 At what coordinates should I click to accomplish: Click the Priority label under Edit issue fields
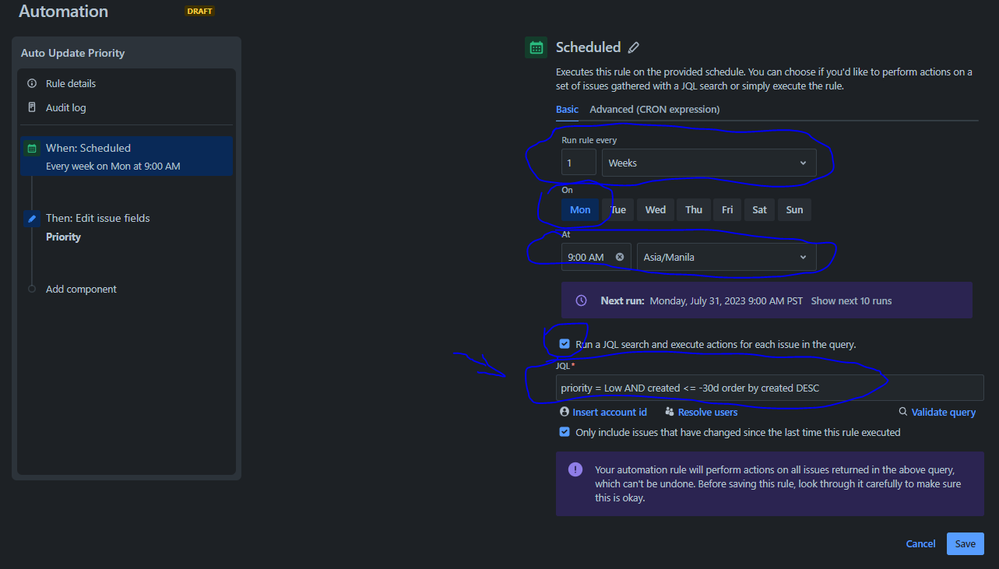coord(63,237)
